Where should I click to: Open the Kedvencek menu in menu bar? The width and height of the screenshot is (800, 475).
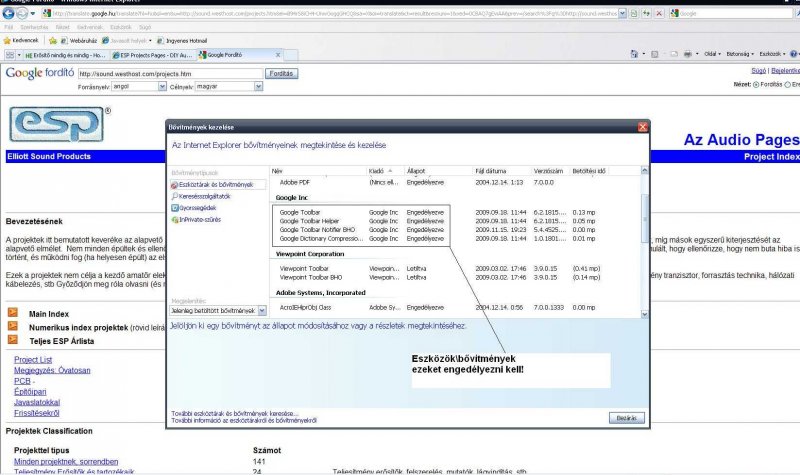click(x=90, y=27)
